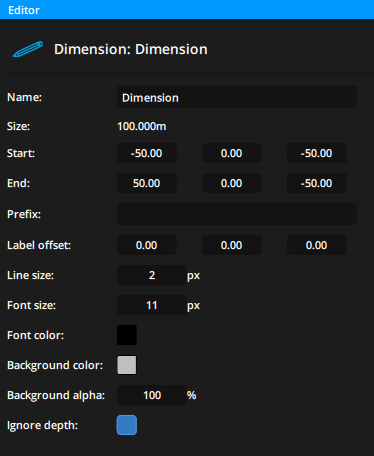The height and width of the screenshot is (456, 374).
Task: Click the 'End:' label
Action: pos(18,183)
